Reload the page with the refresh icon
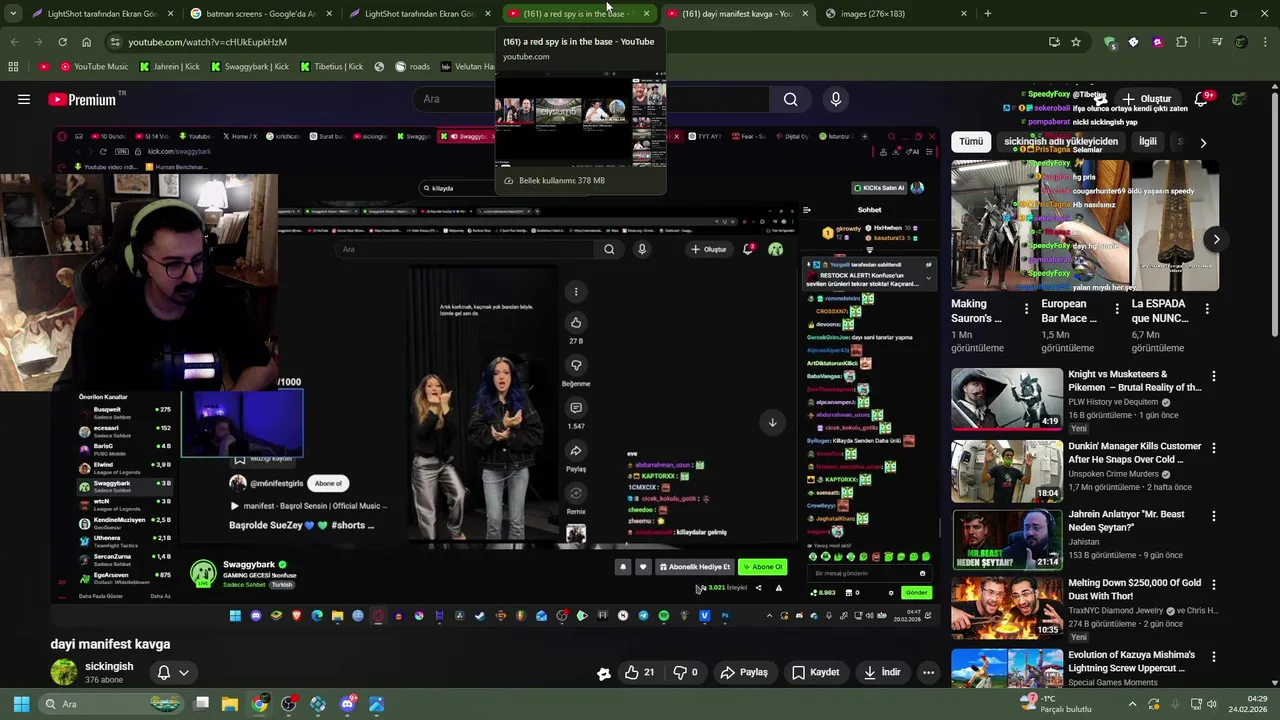The width and height of the screenshot is (1280, 720). pyautogui.click(x=62, y=42)
